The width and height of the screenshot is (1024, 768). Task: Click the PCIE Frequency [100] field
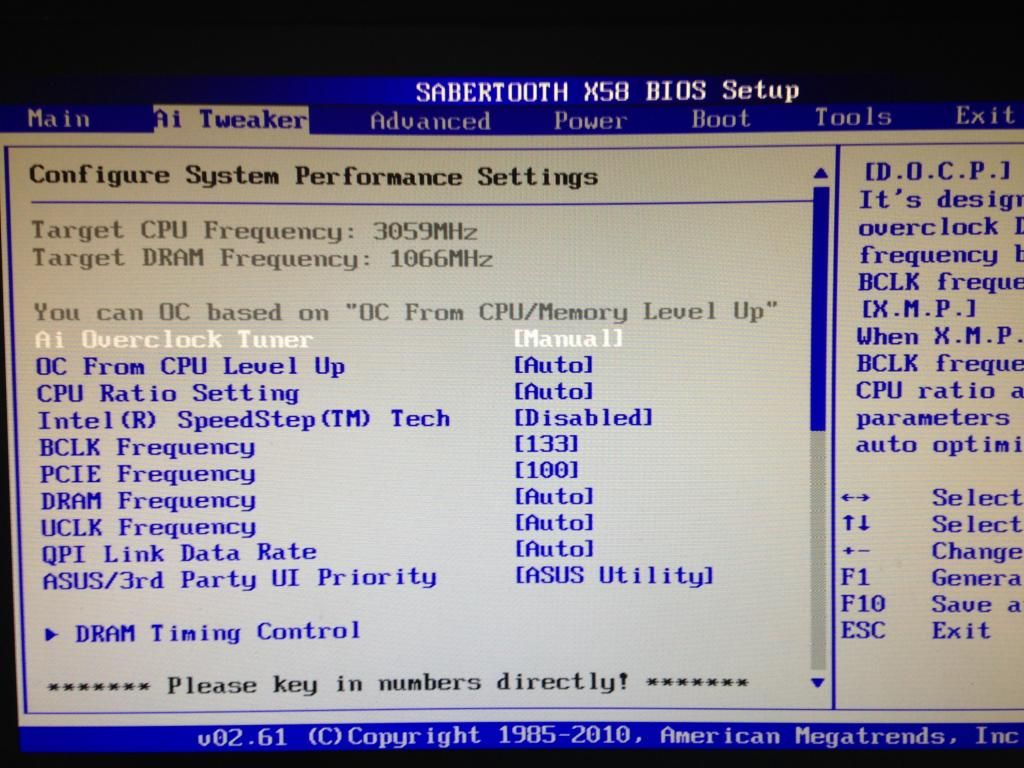coord(547,470)
